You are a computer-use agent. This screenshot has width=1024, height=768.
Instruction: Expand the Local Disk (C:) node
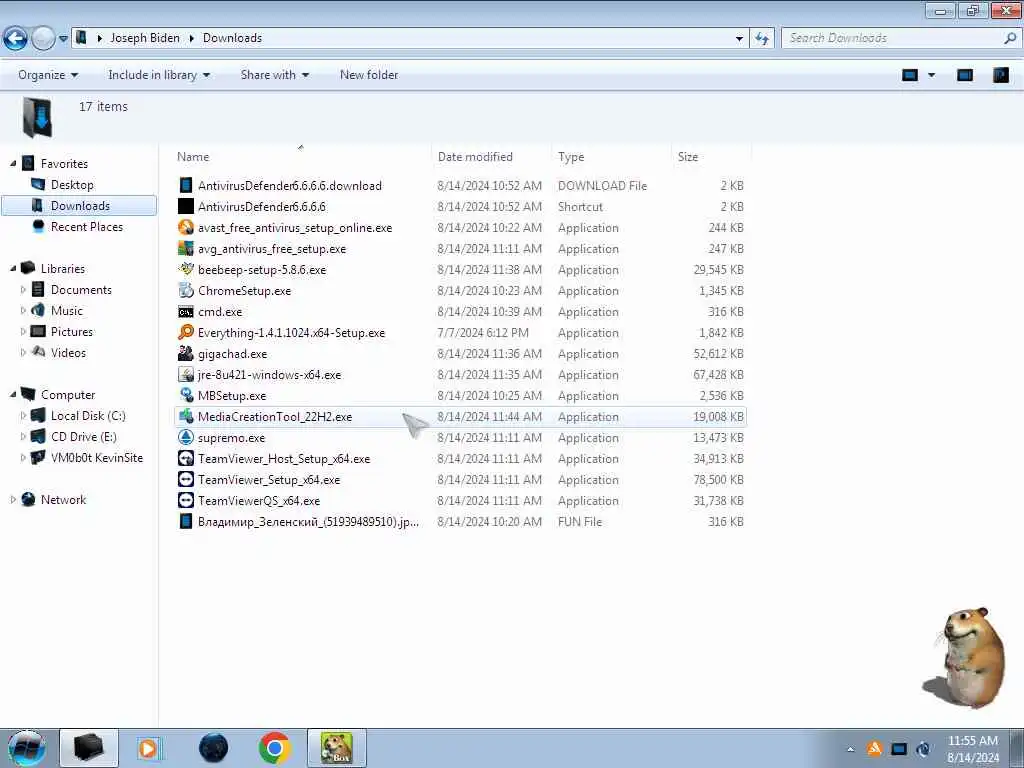(x=24, y=415)
